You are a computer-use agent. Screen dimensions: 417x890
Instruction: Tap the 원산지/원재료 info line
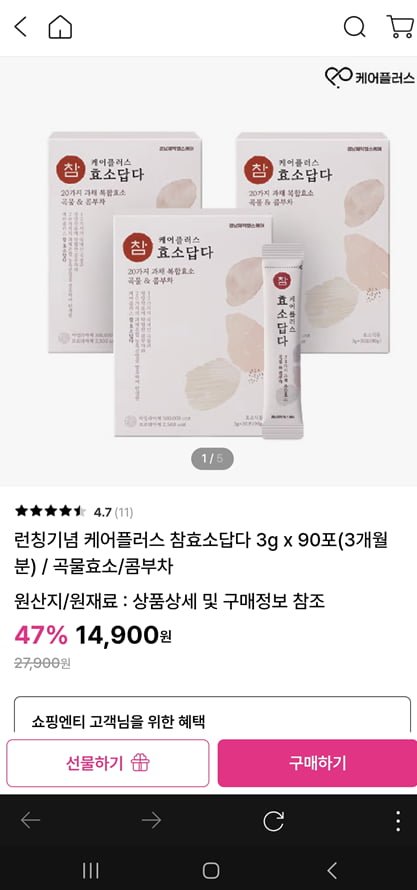point(170,601)
